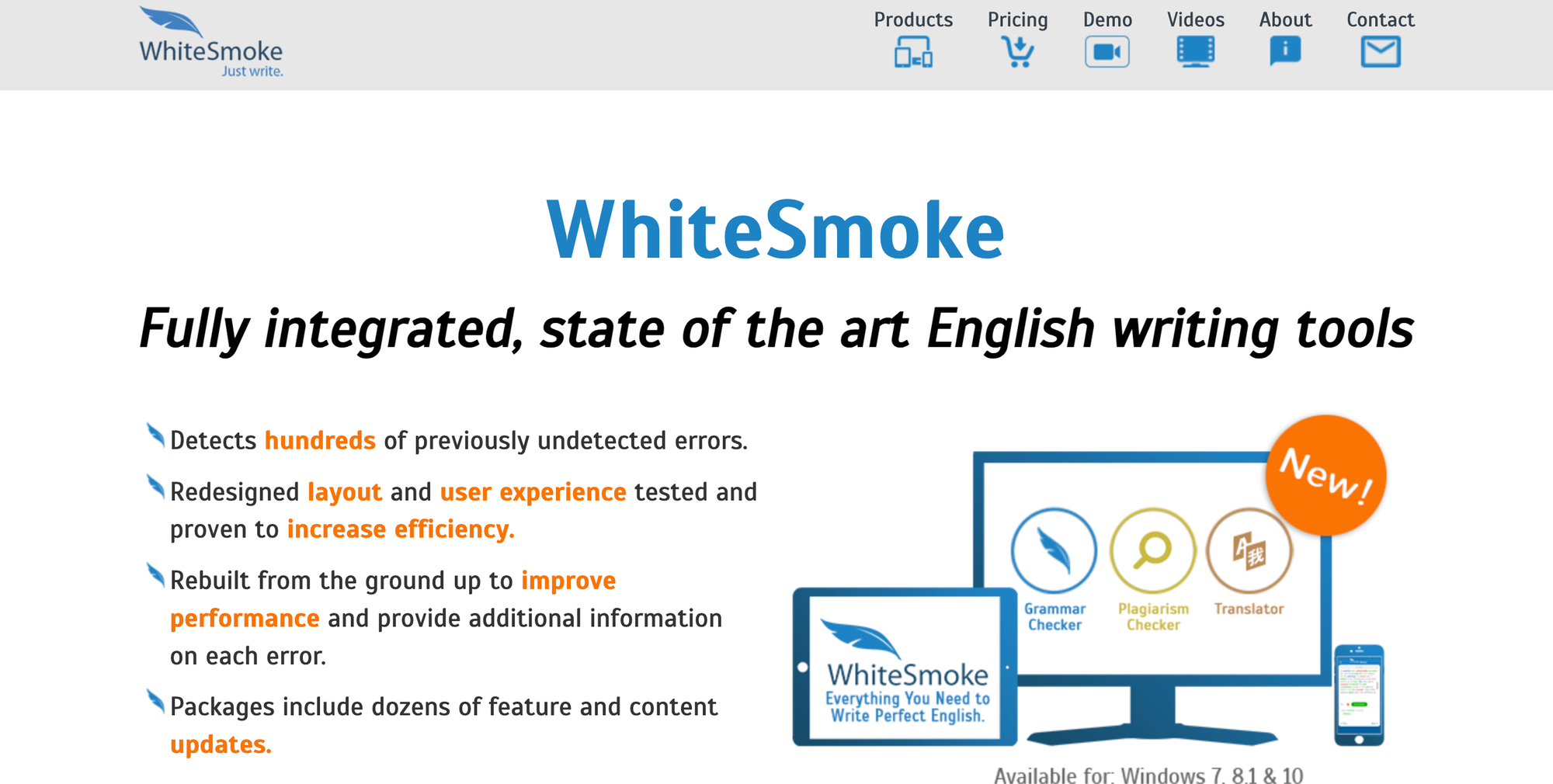Open the Demo menu label
This screenshot has height=784, width=1553.
click(x=1107, y=19)
